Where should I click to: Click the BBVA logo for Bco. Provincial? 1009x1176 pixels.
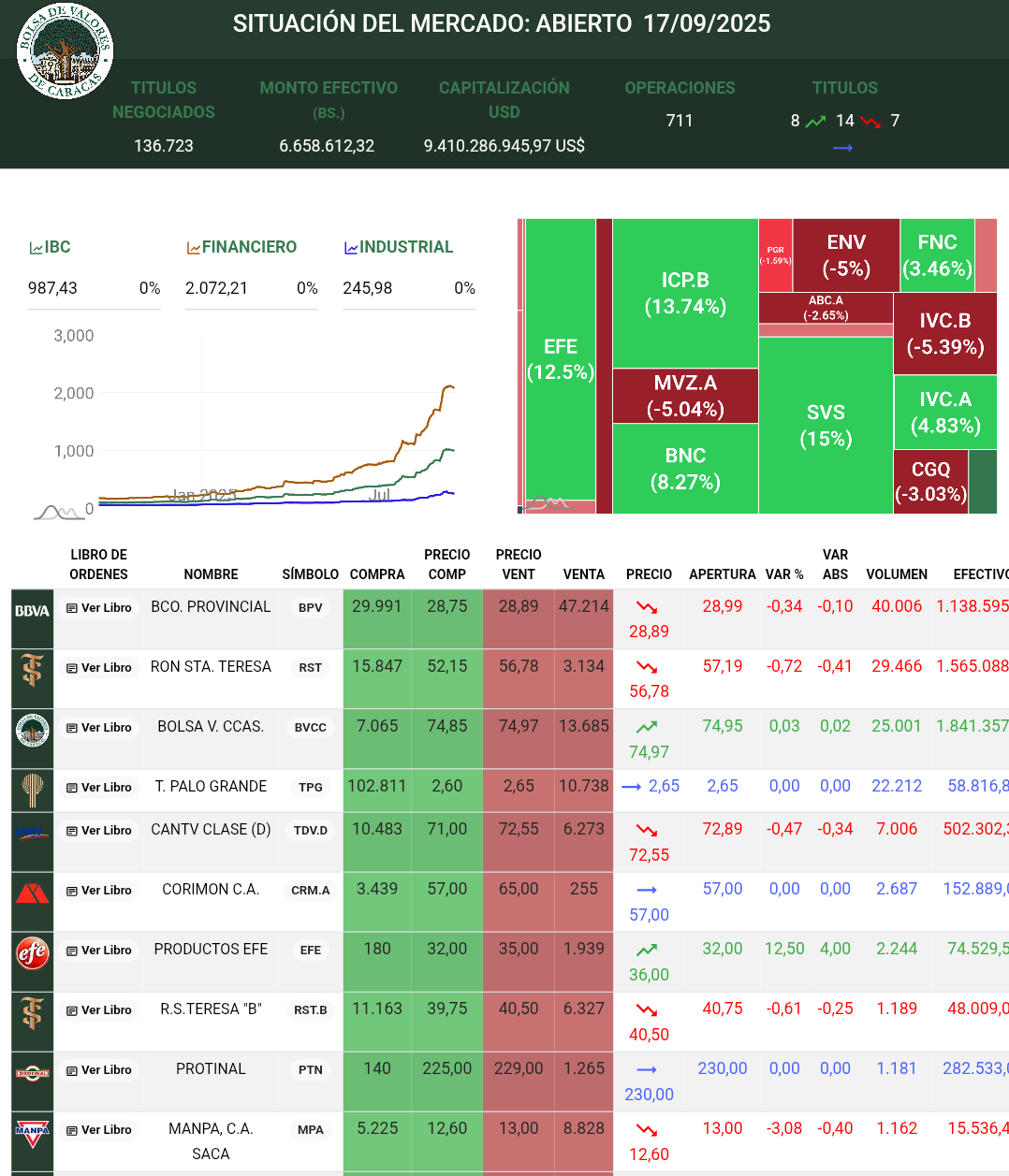(32, 610)
